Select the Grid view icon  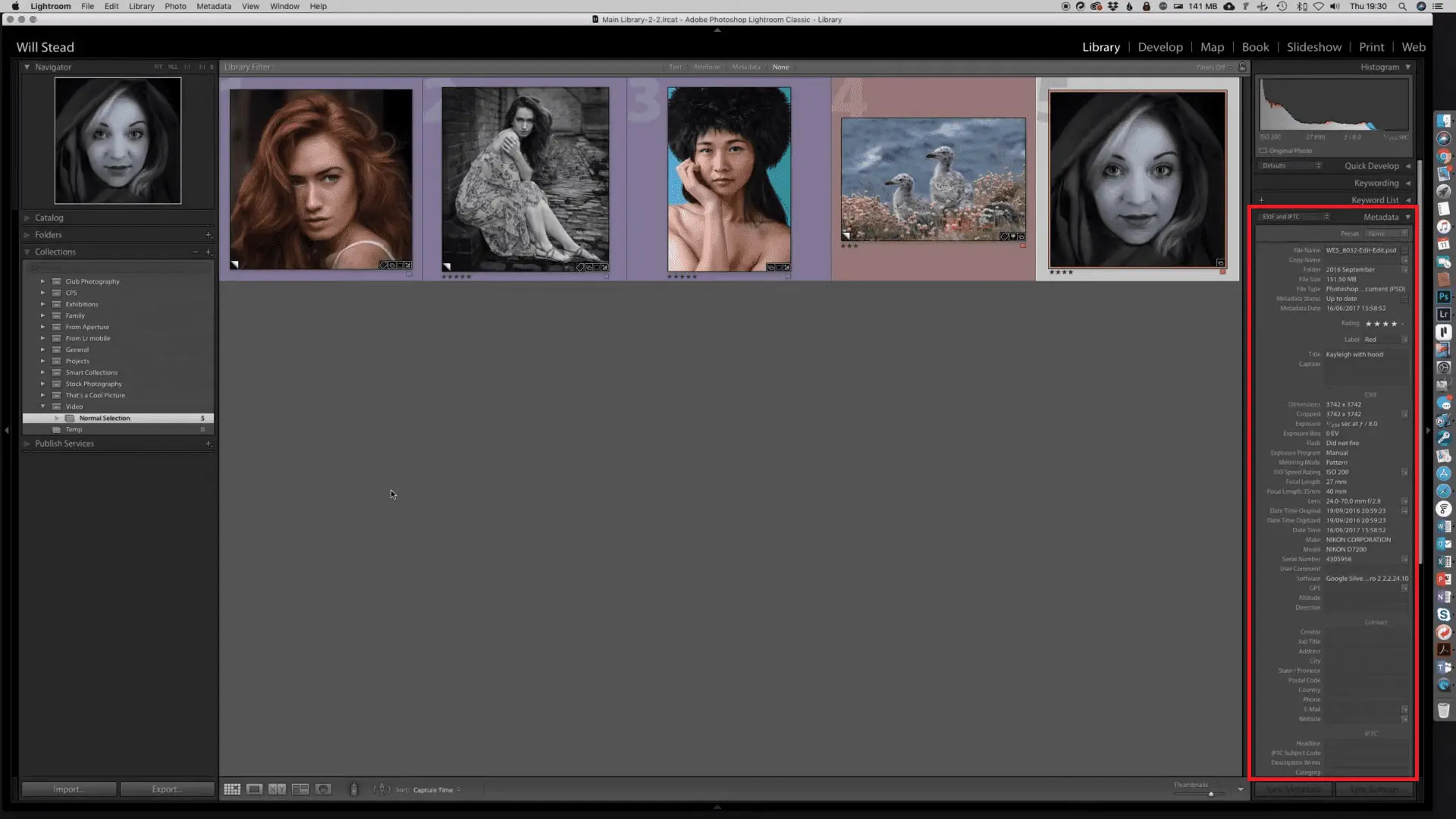point(232,789)
